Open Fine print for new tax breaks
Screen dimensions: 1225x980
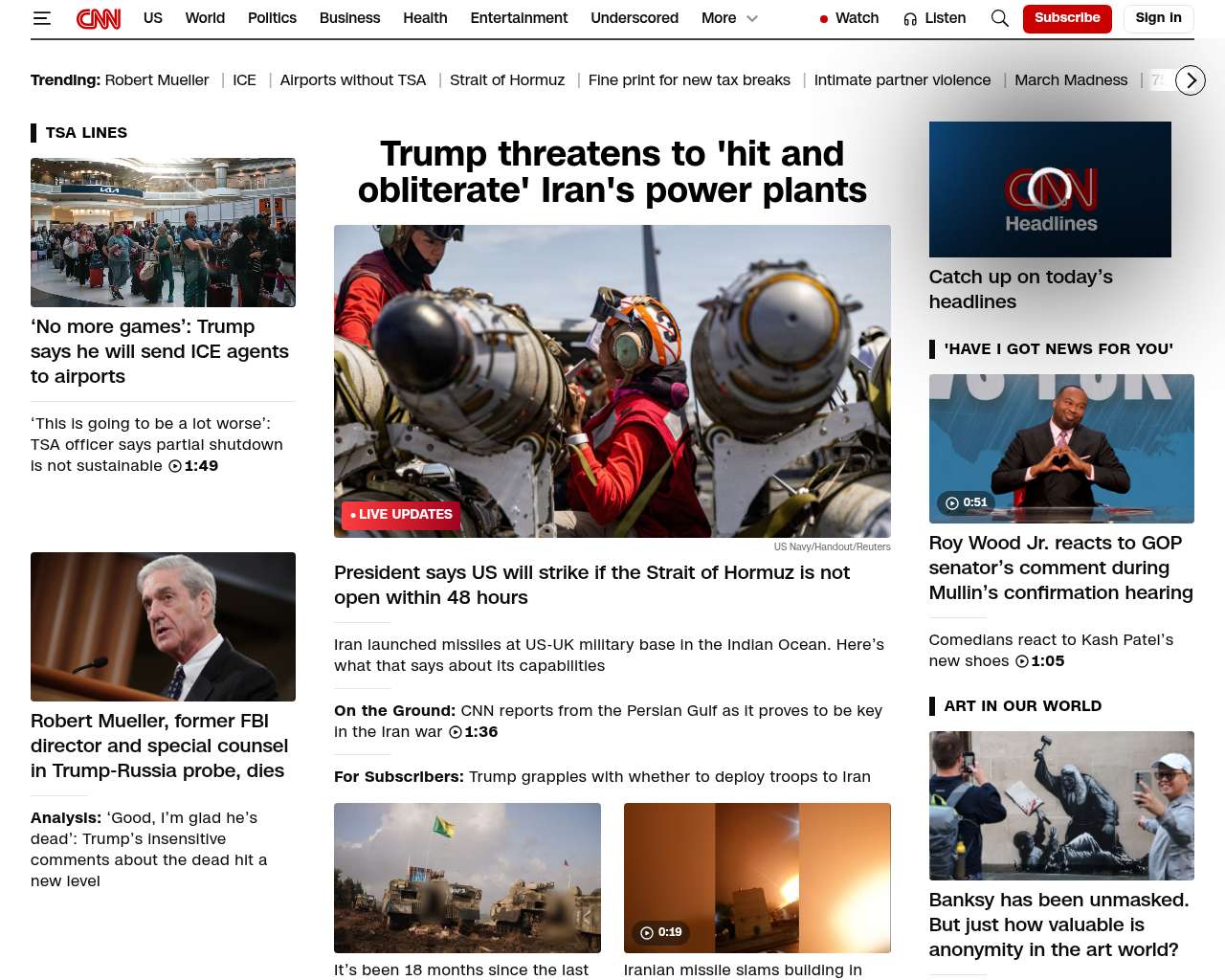point(689,80)
